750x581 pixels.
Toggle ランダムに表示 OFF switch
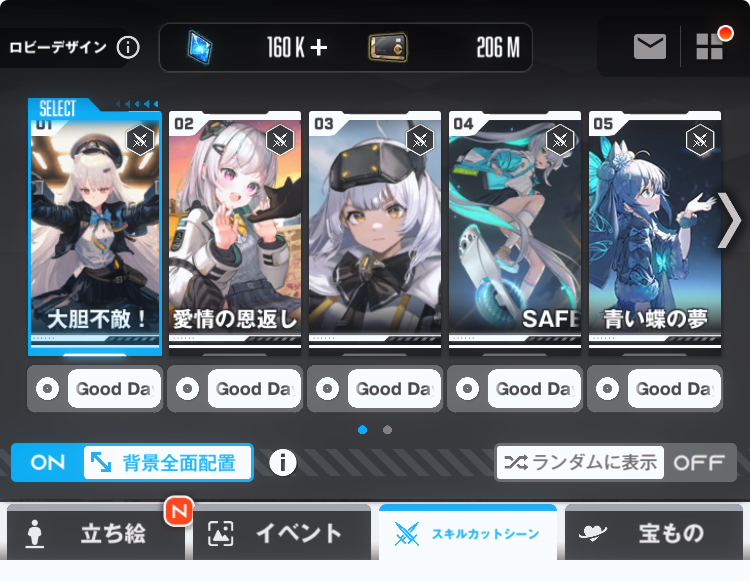[x=615, y=462]
